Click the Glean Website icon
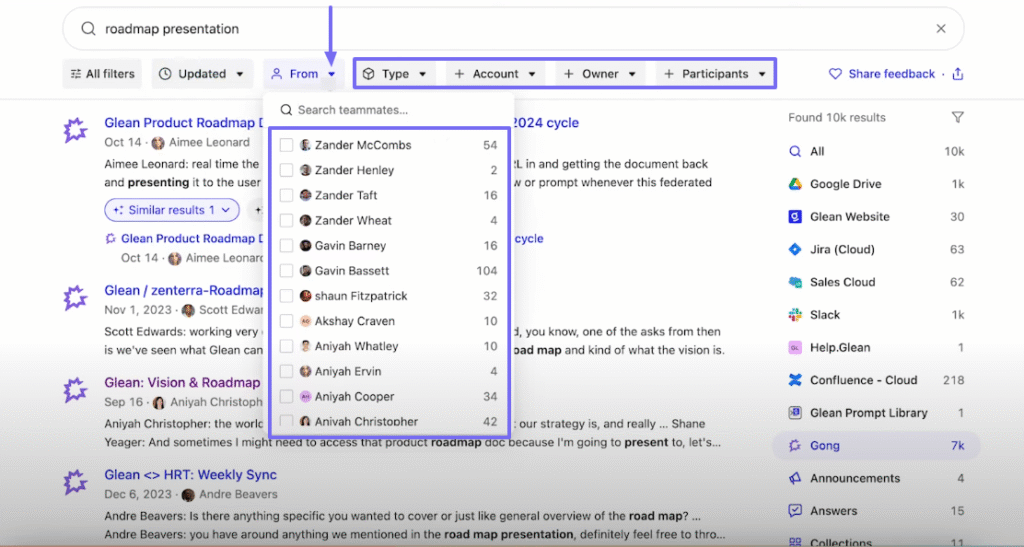 coord(795,217)
